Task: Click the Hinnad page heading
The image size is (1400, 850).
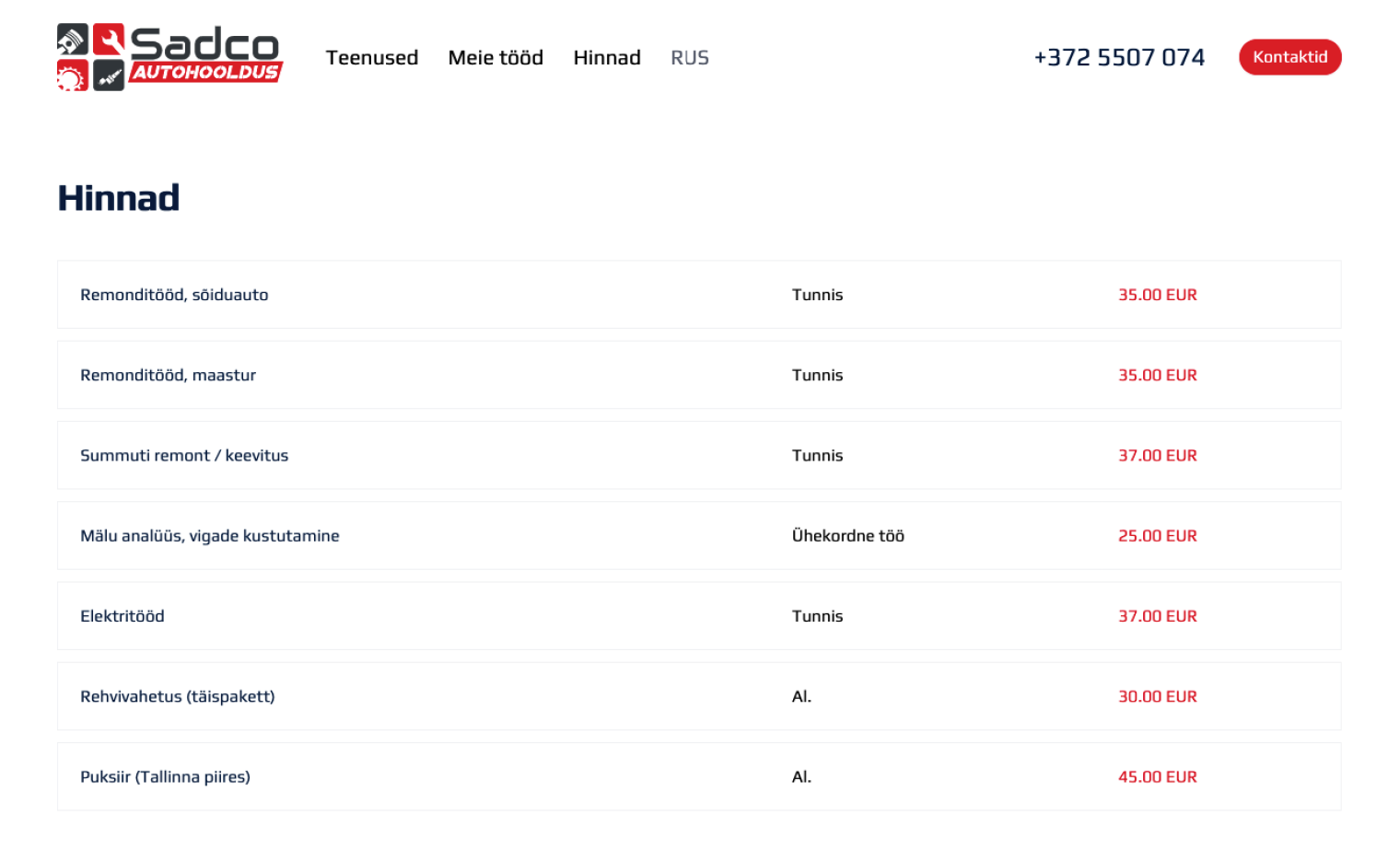Action: [119, 198]
